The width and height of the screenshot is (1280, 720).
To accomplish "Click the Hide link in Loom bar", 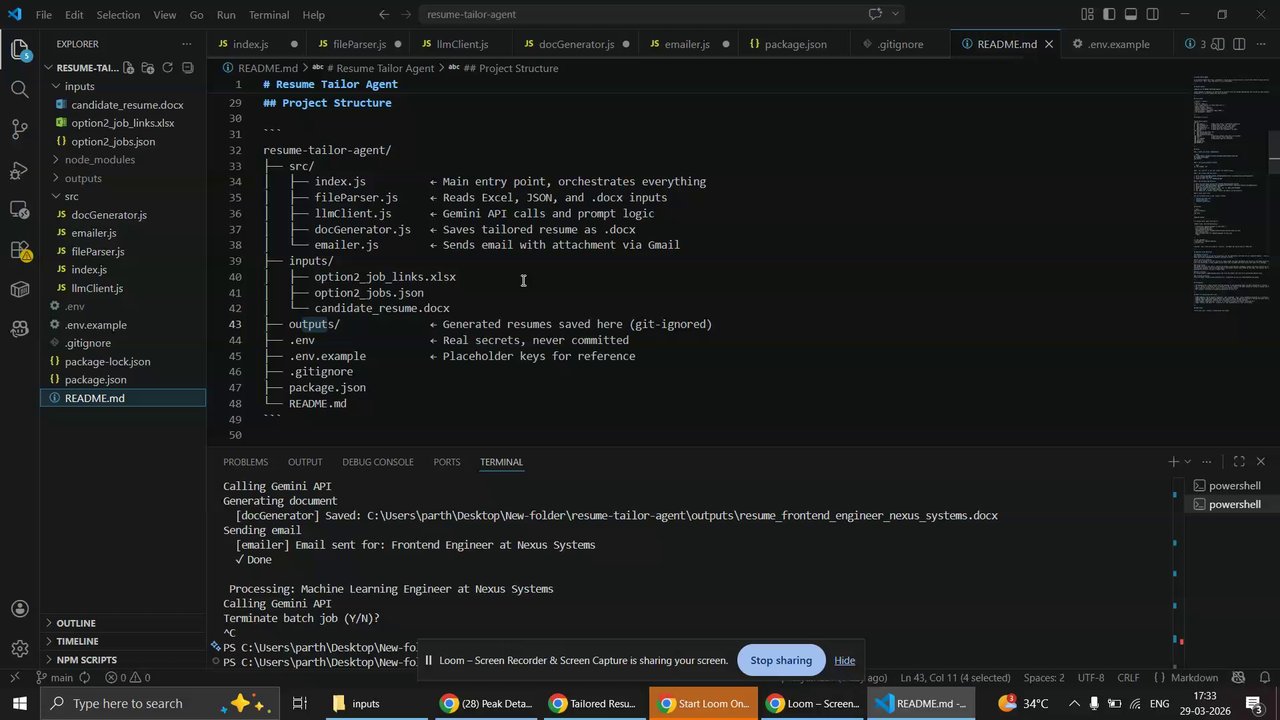I will (845, 660).
